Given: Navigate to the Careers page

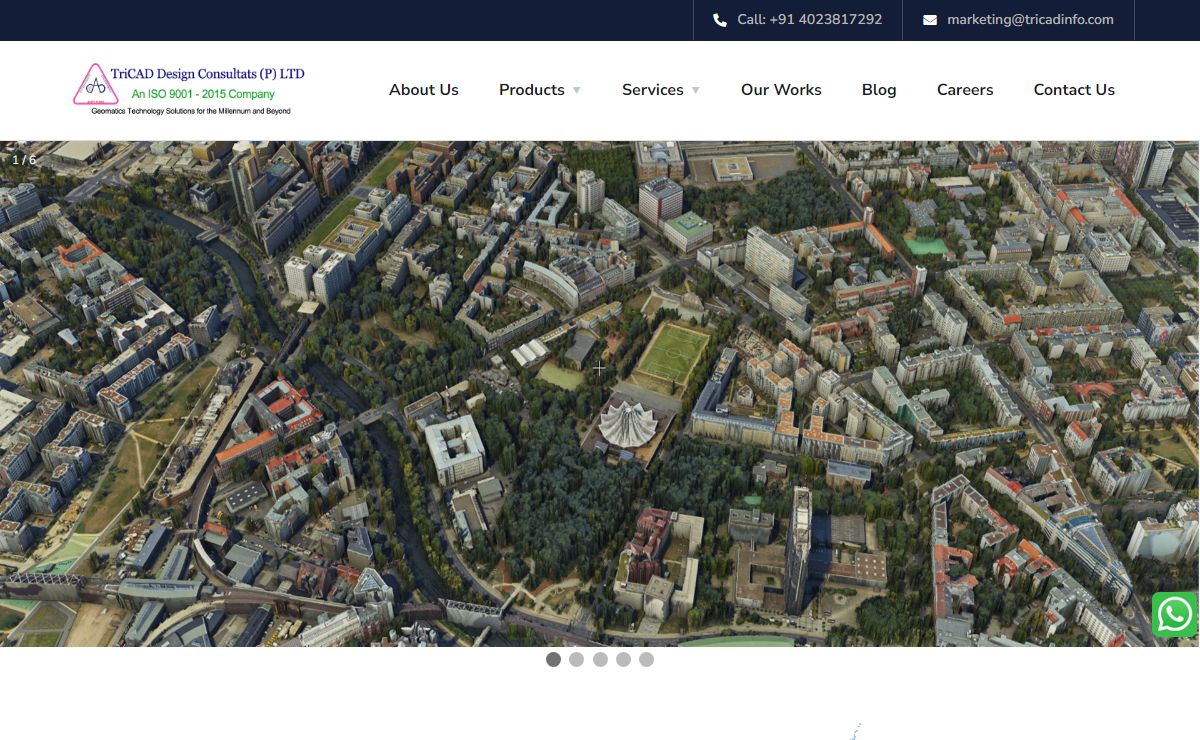Looking at the screenshot, I should [x=965, y=90].
